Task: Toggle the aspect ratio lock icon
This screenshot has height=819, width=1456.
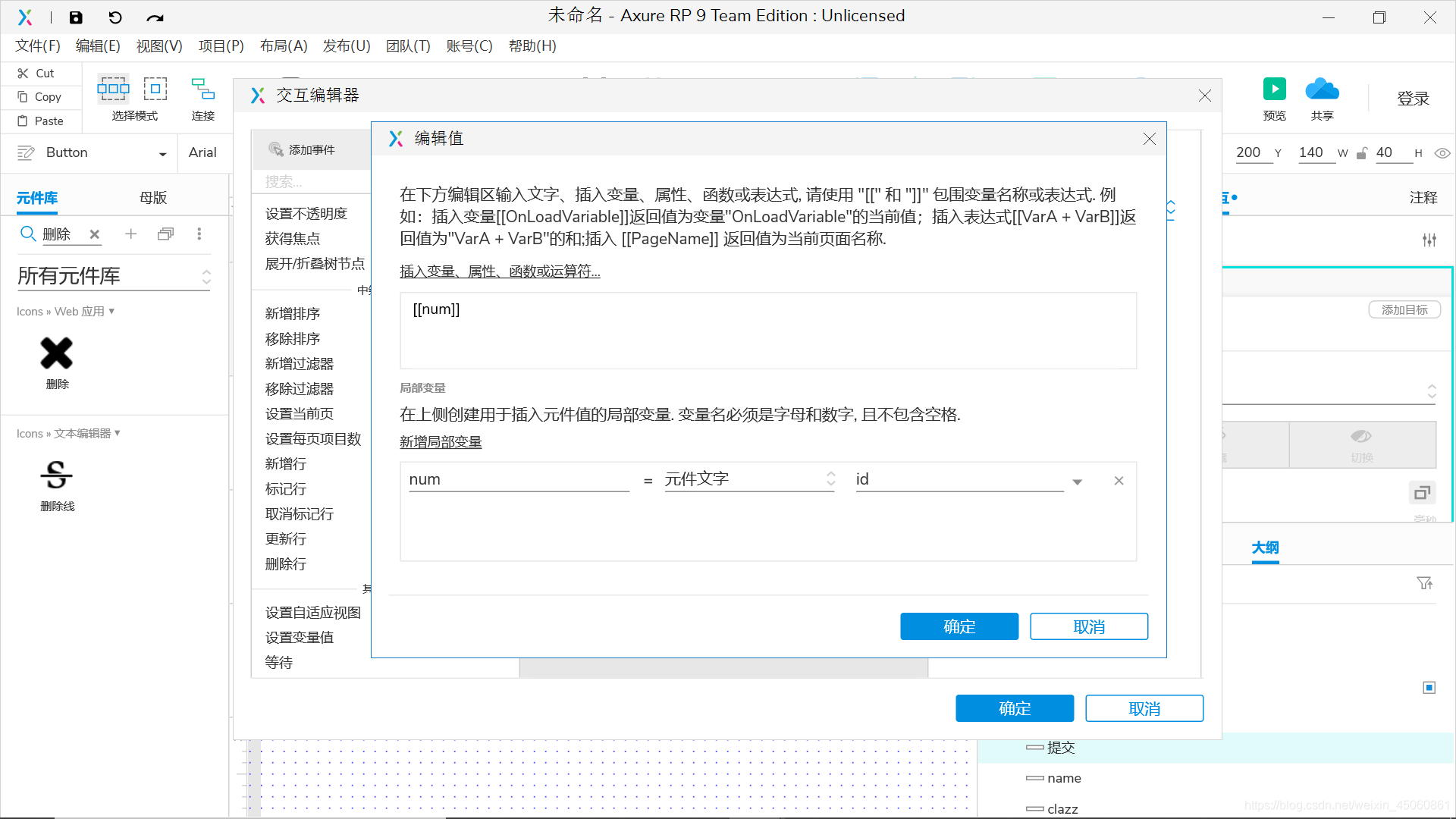Action: pos(1362,153)
